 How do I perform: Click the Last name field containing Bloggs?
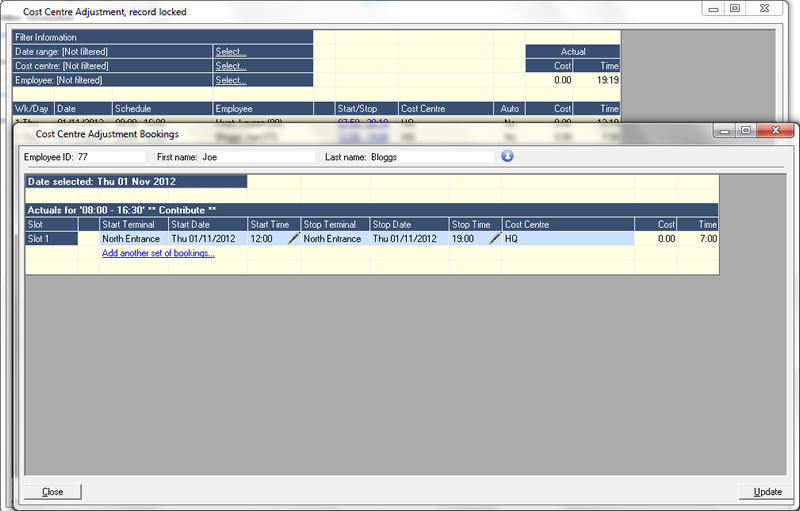(x=430, y=157)
